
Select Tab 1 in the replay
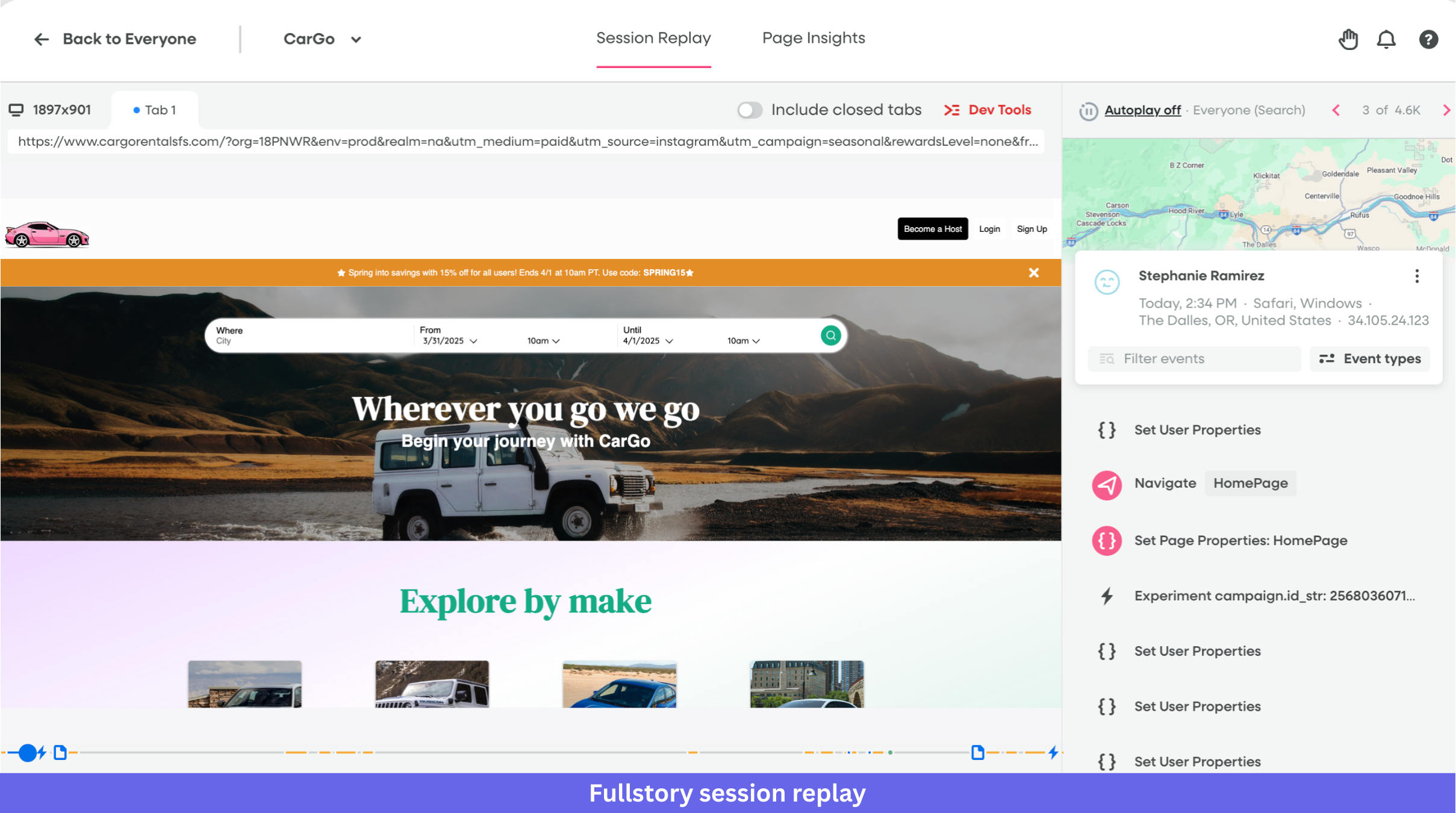point(155,110)
